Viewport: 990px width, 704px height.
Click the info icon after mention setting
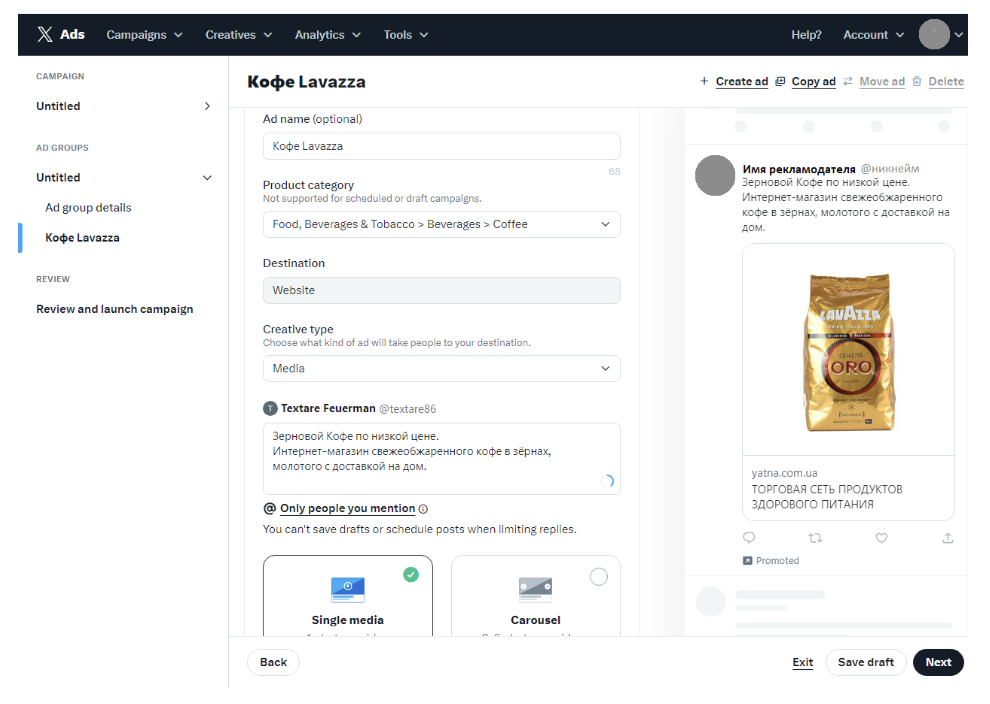coord(423,509)
